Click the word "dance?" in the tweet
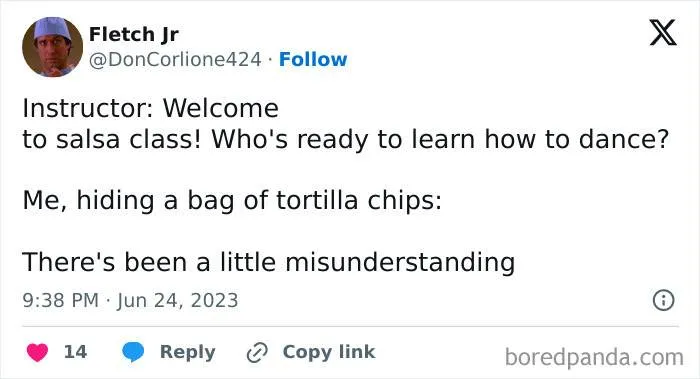Screen dimensions: 700x379 point(624,139)
